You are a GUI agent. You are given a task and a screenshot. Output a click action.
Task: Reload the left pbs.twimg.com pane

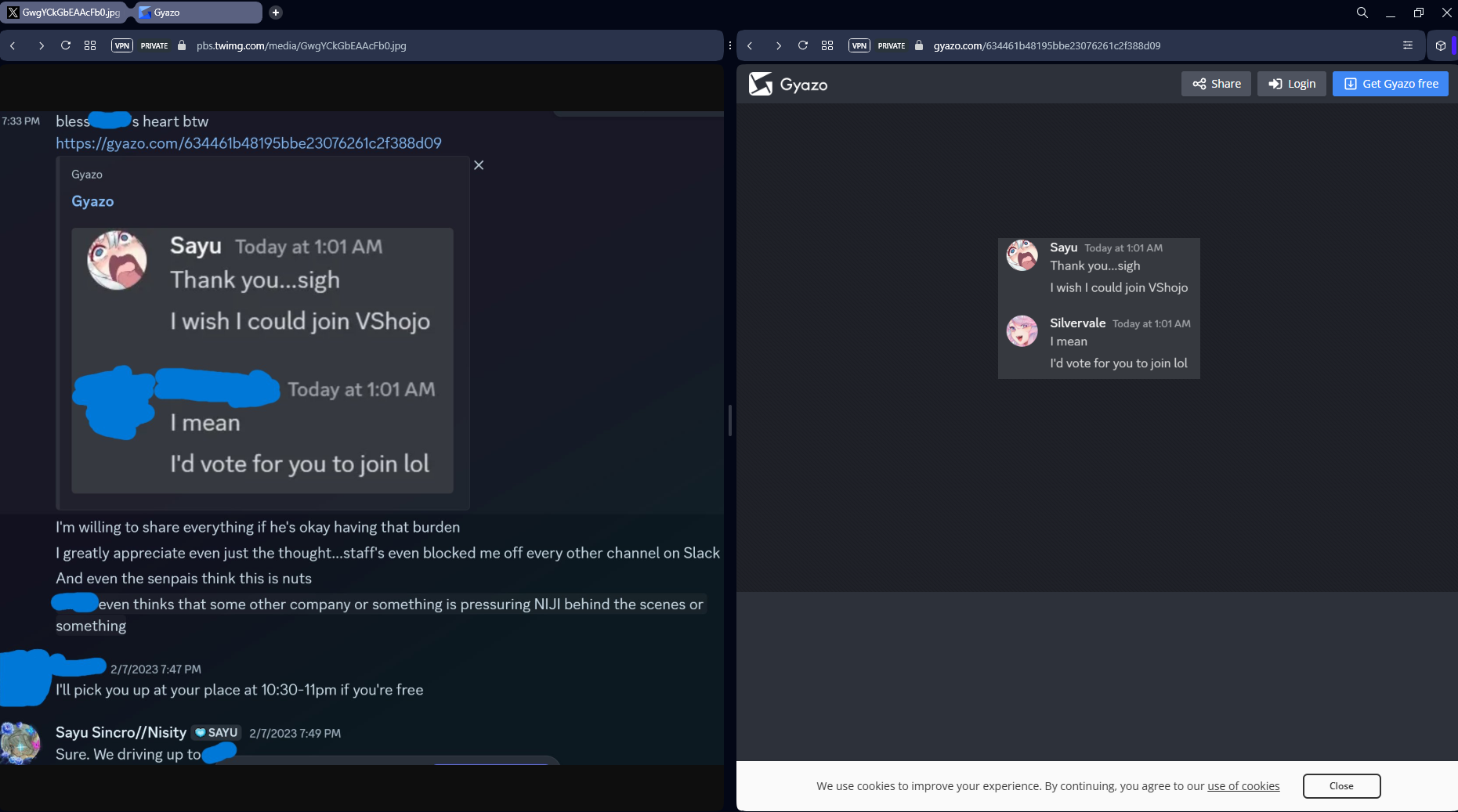(66, 45)
